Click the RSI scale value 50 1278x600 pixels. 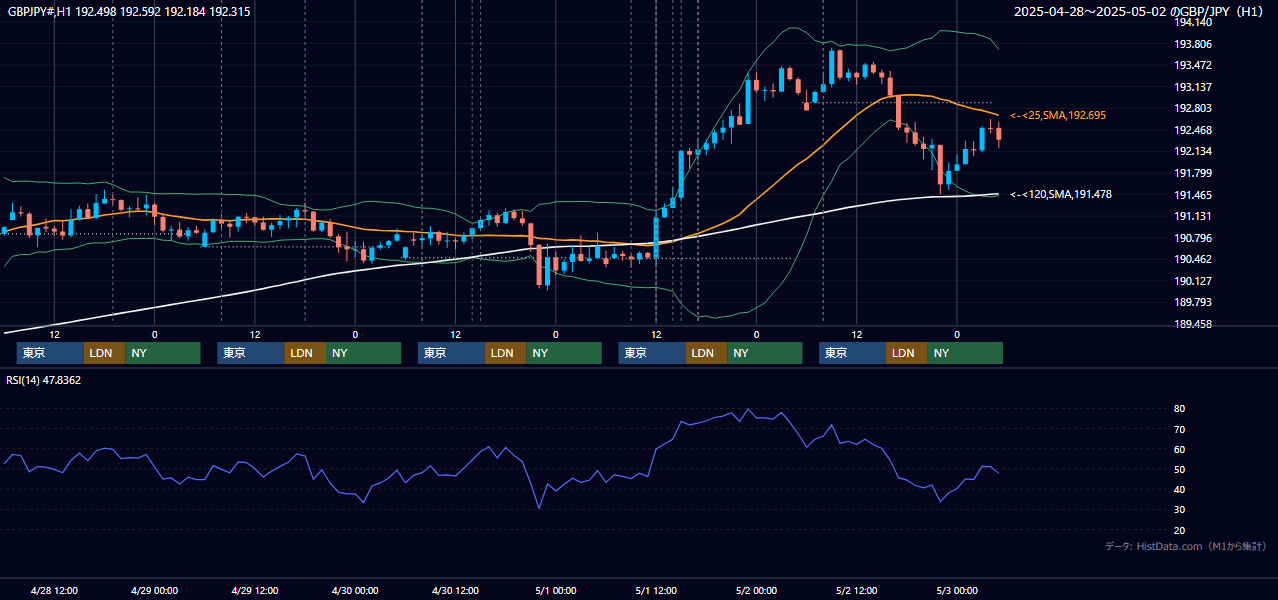click(x=1180, y=469)
